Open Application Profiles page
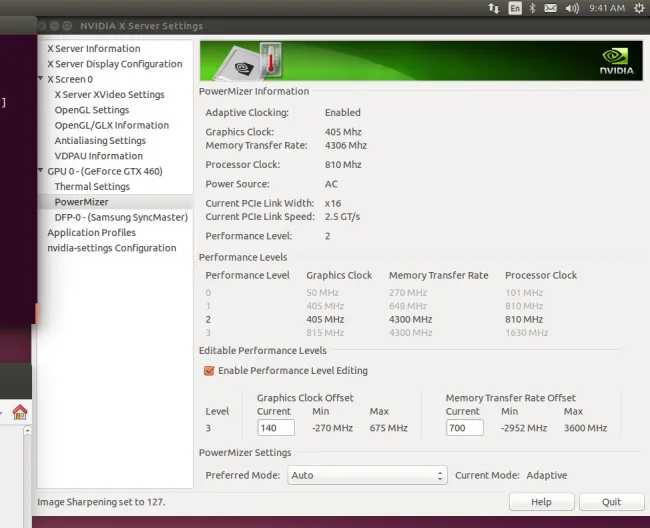This screenshot has height=528, width=650. point(91,233)
